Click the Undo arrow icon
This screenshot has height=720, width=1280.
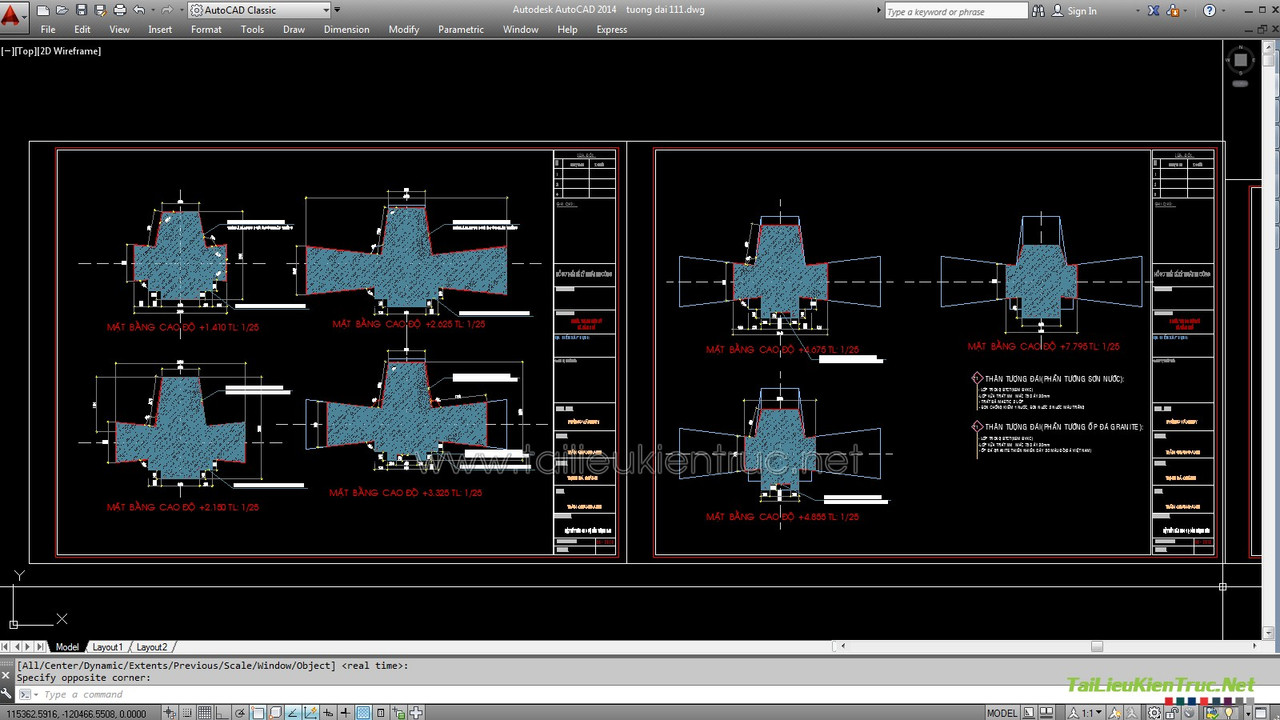139,10
